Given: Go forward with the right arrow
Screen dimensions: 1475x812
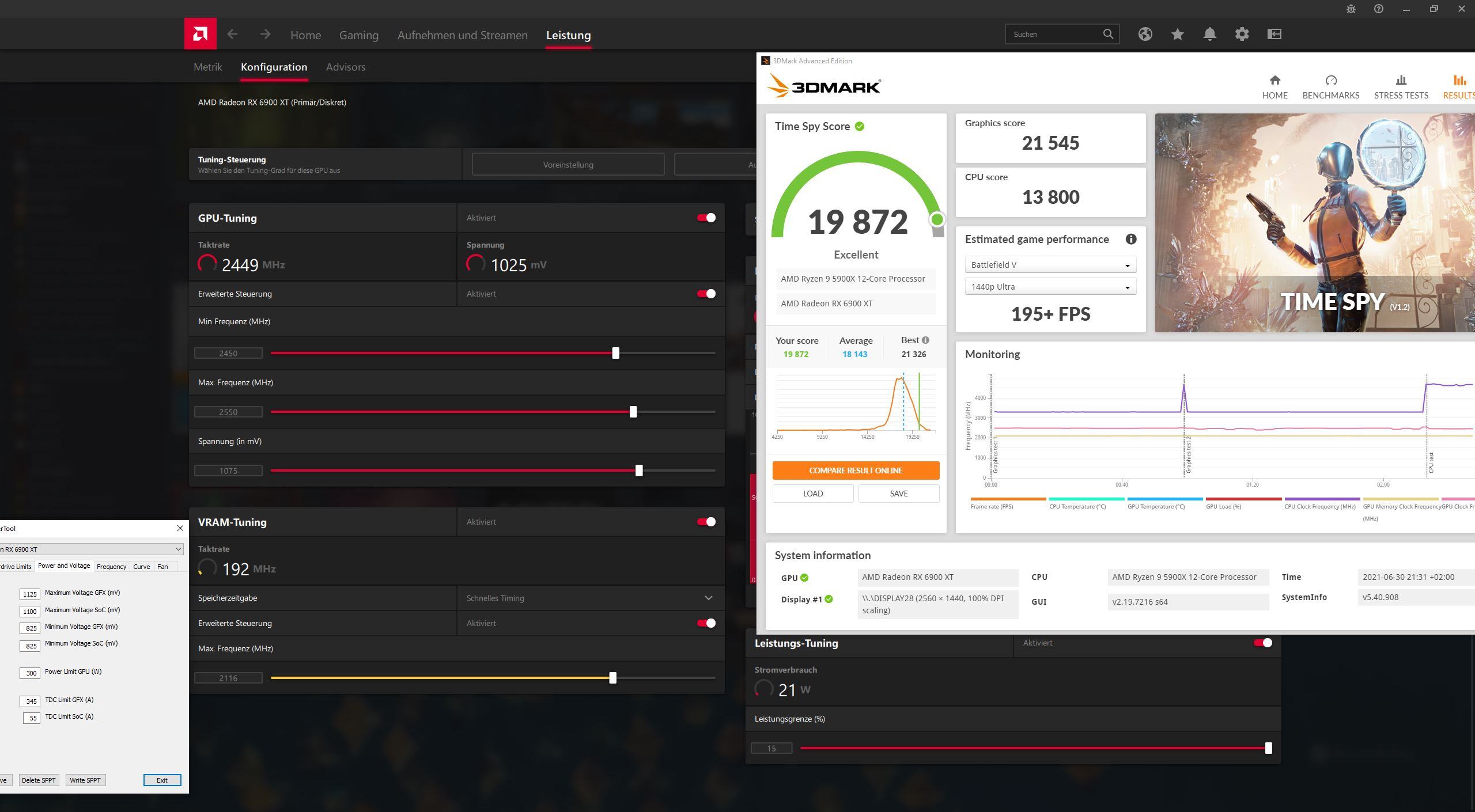Looking at the screenshot, I should pos(265,34).
